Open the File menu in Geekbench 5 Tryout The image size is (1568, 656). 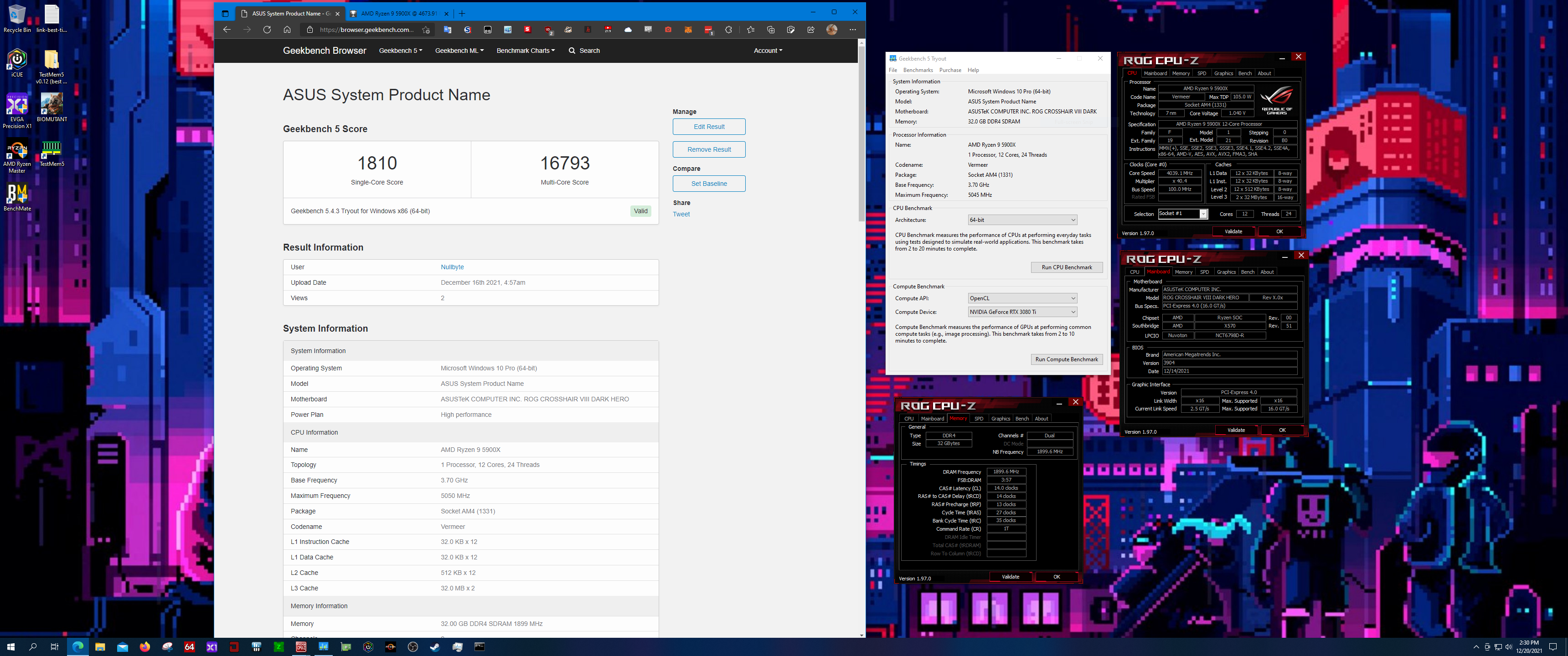(x=893, y=70)
